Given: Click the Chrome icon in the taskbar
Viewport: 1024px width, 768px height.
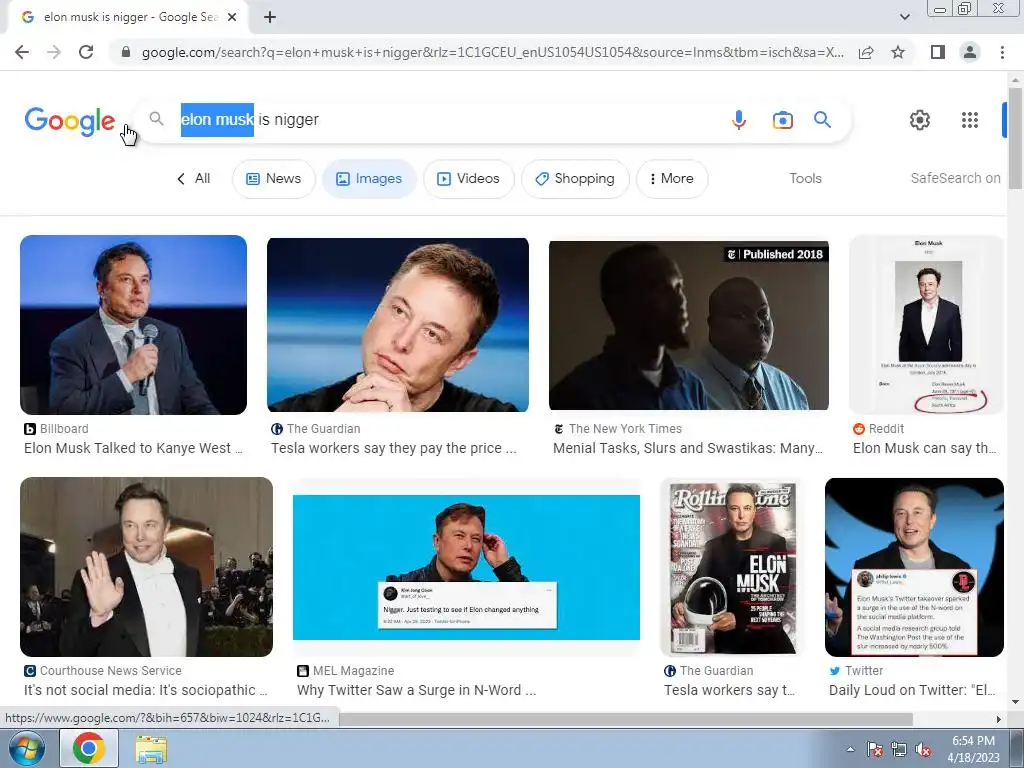Looking at the screenshot, I should [x=89, y=748].
